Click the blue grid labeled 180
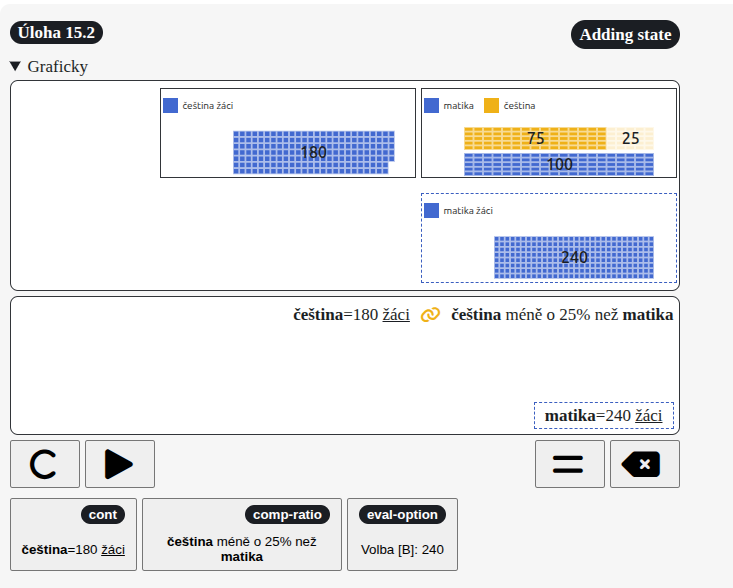The image size is (733, 588). tap(313, 152)
